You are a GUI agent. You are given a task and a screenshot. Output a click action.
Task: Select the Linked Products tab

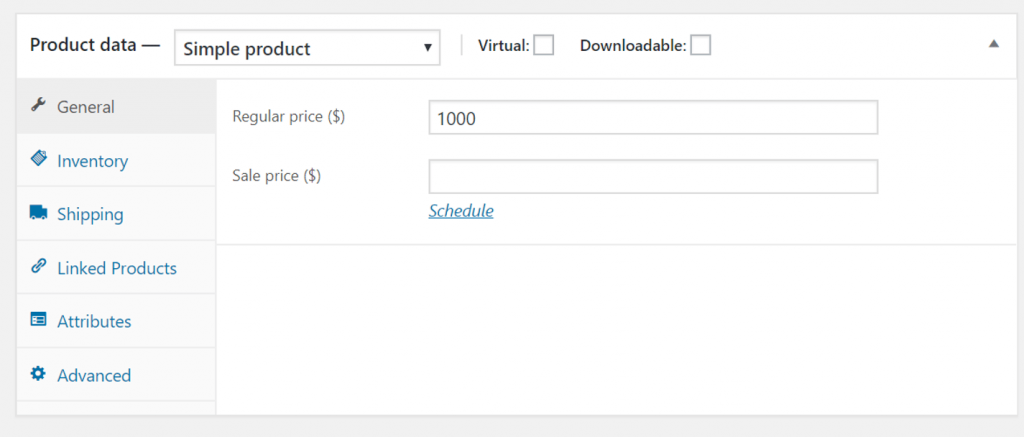click(117, 268)
